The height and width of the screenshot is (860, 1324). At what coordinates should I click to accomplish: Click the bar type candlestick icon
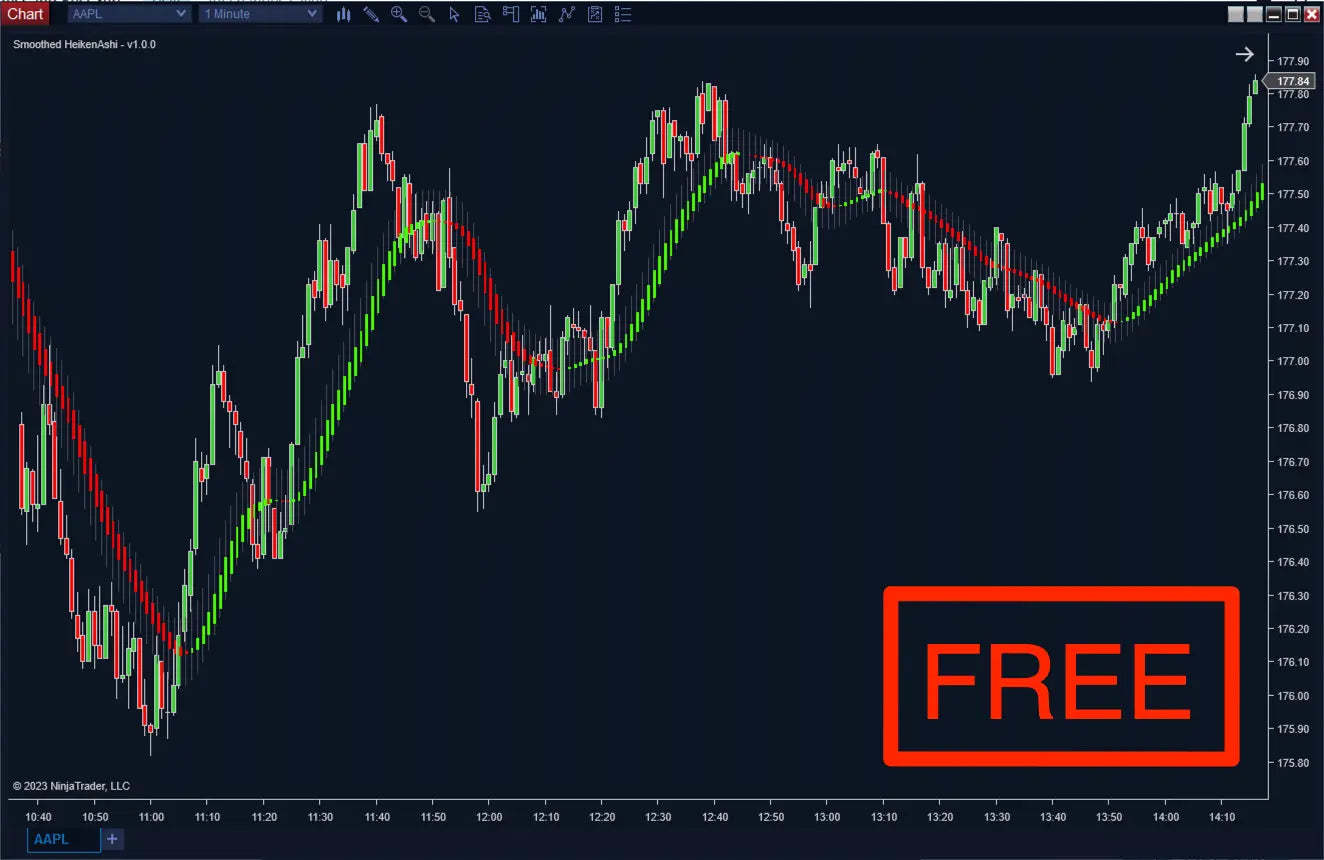[x=344, y=14]
